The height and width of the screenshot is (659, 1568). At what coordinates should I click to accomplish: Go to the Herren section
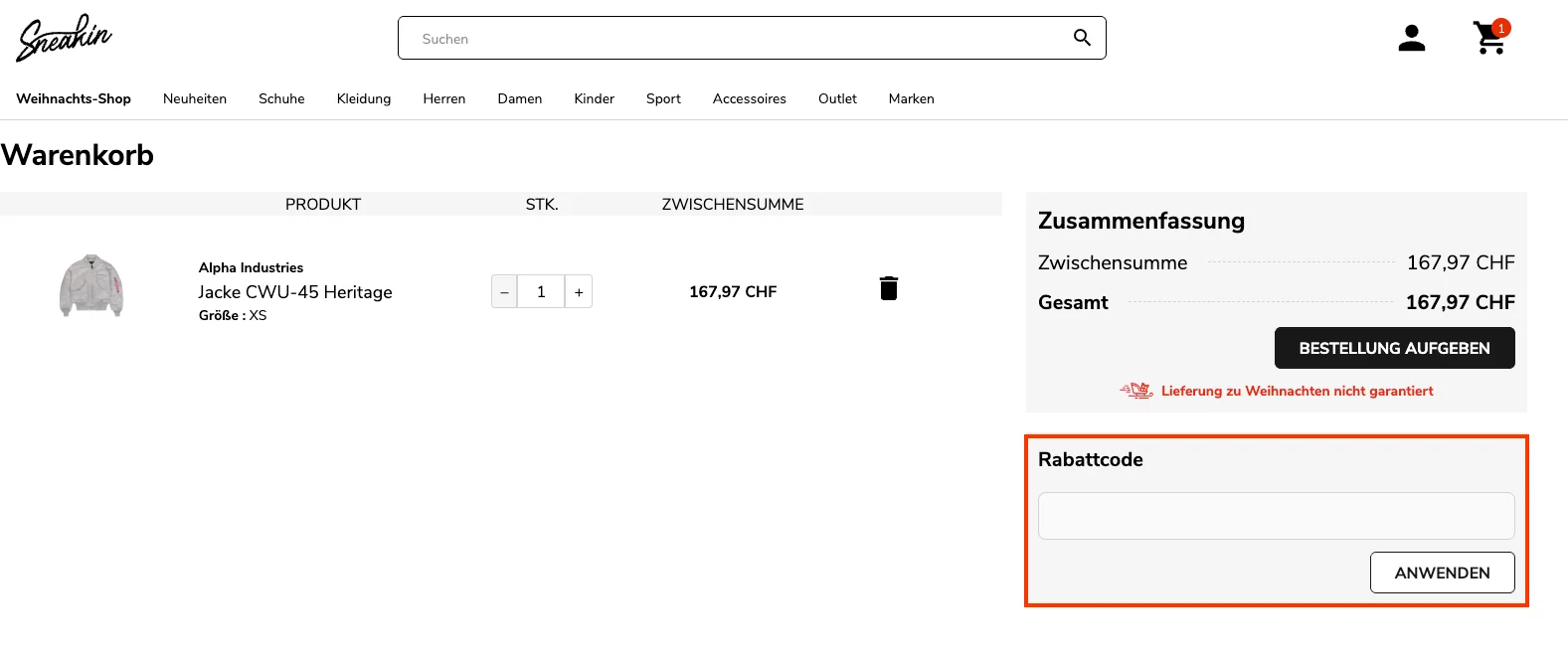coord(444,98)
